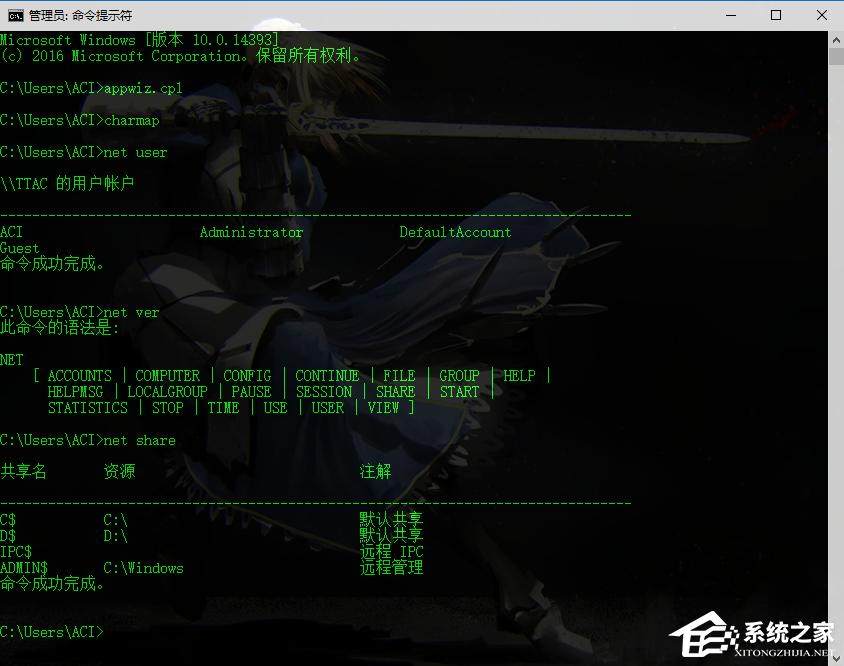Click the word 'FILE' in syntax list

click(x=399, y=376)
